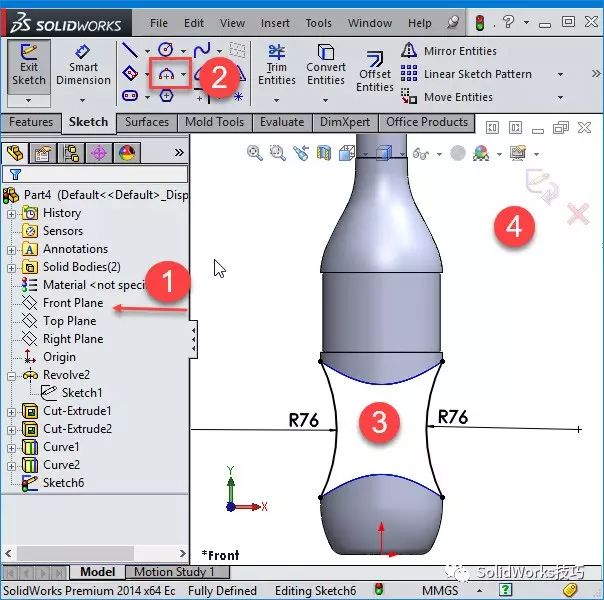Select the Circle sketch tool
Viewport: 604px width, 600px height.
click(166, 50)
